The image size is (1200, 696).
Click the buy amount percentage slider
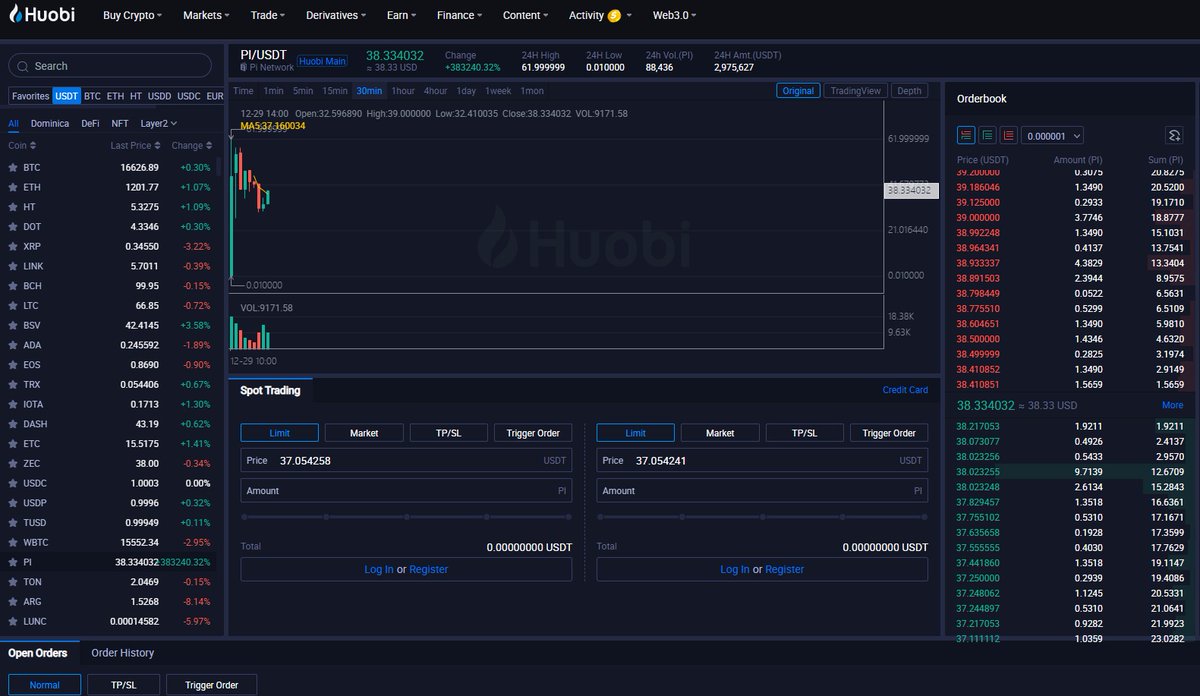tap(406, 517)
